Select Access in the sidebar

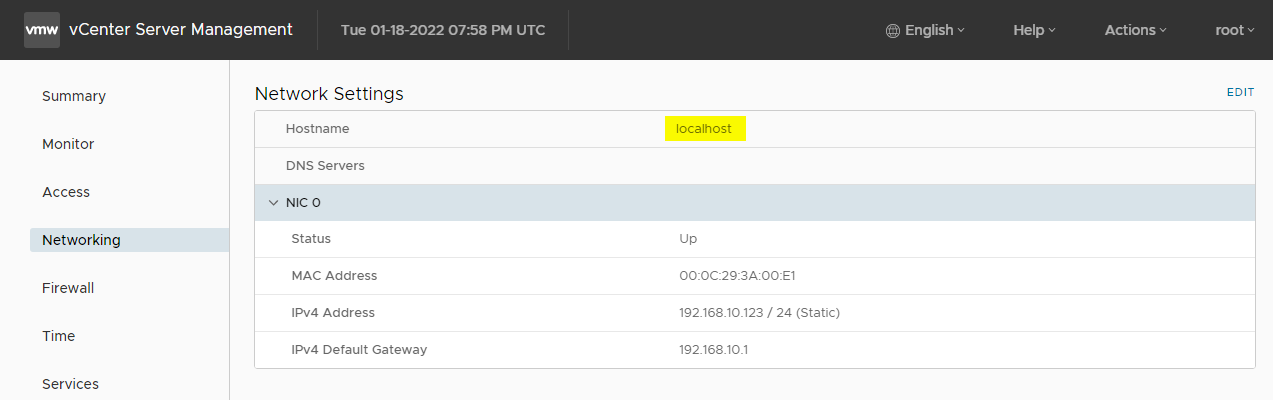click(x=66, y=192)
